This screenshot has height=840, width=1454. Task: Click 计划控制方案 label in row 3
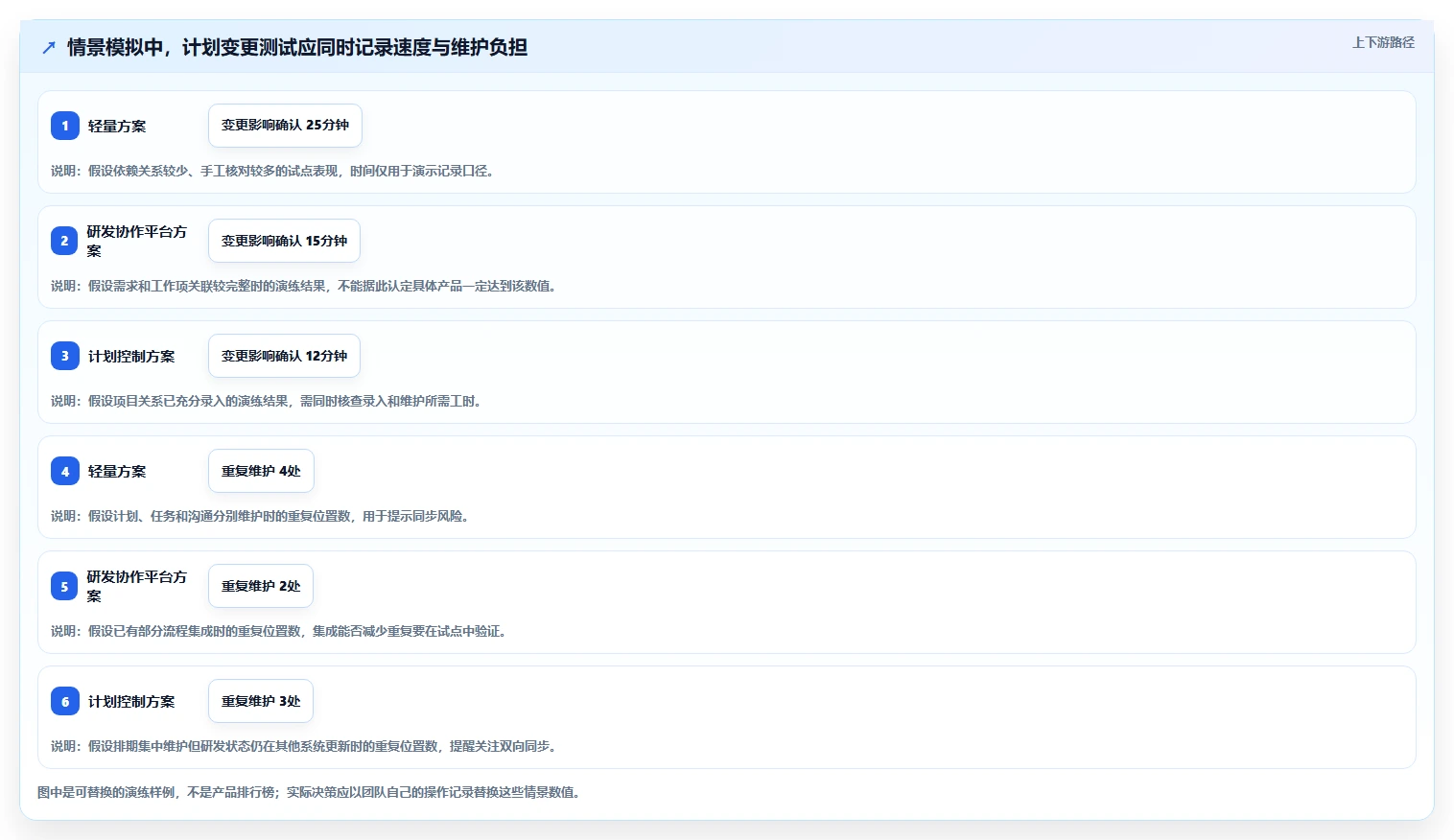pyautogui.click(x=131, y=356)
